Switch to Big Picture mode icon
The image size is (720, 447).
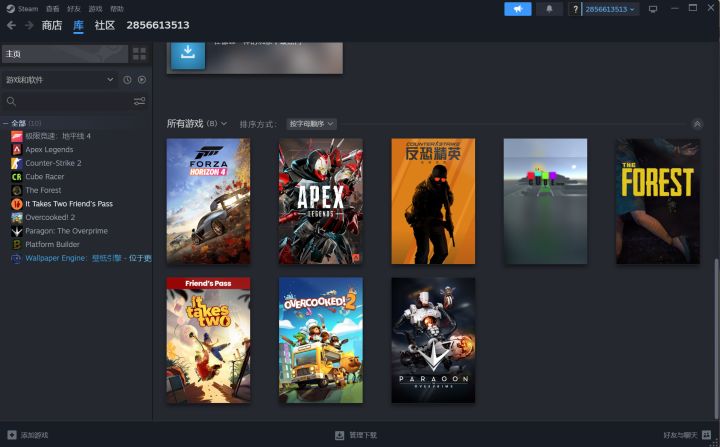pos(652,9)
